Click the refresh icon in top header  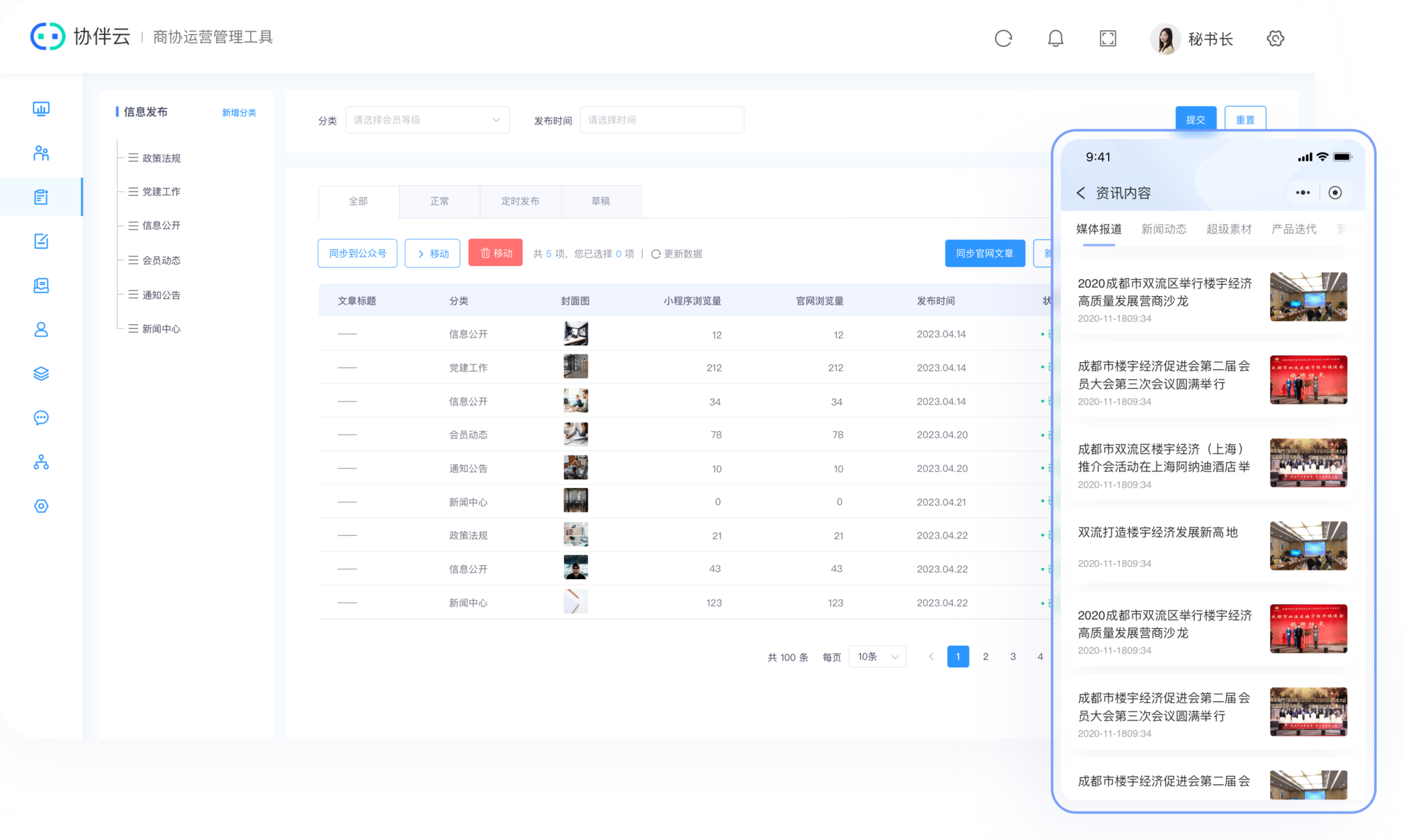point(1003,39)
